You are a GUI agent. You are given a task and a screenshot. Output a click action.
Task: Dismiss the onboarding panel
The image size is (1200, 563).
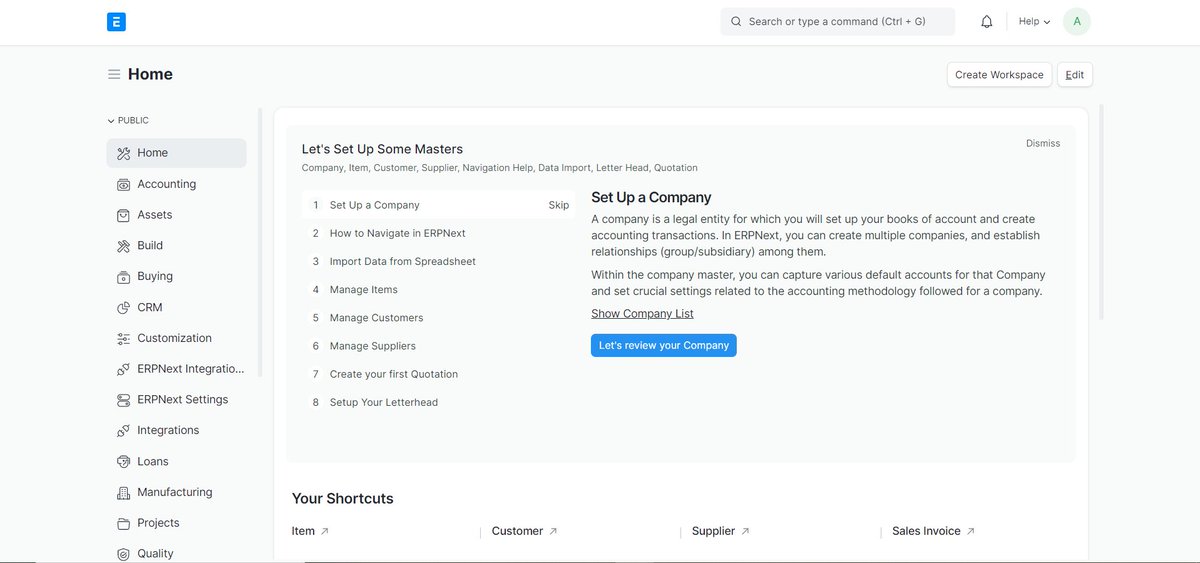click(1043, 143)
